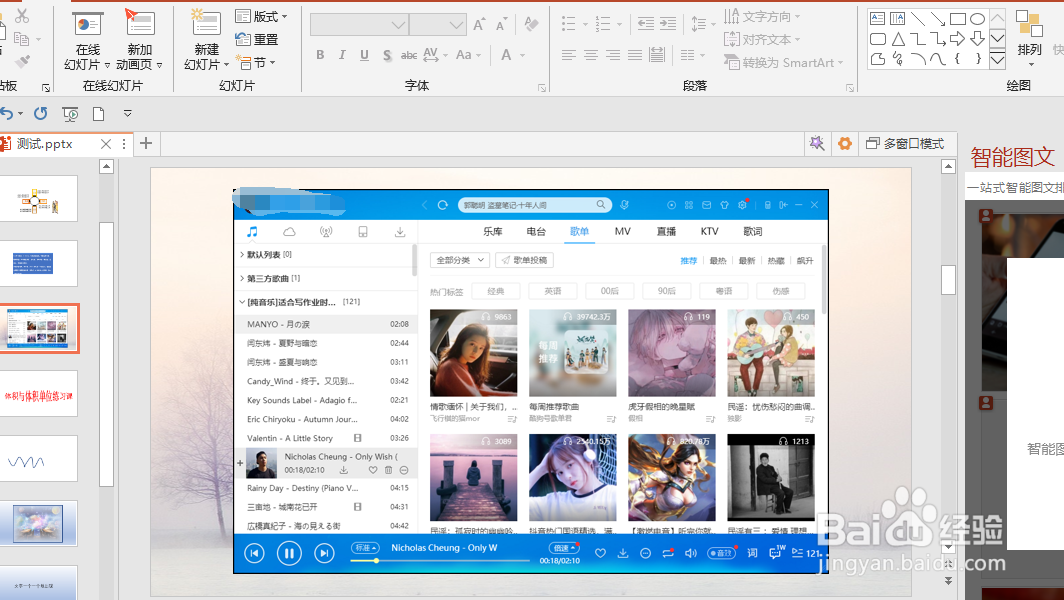The image size is (1064, 600).
Task: Click the increase indent icon
Action: coord(668,24)
